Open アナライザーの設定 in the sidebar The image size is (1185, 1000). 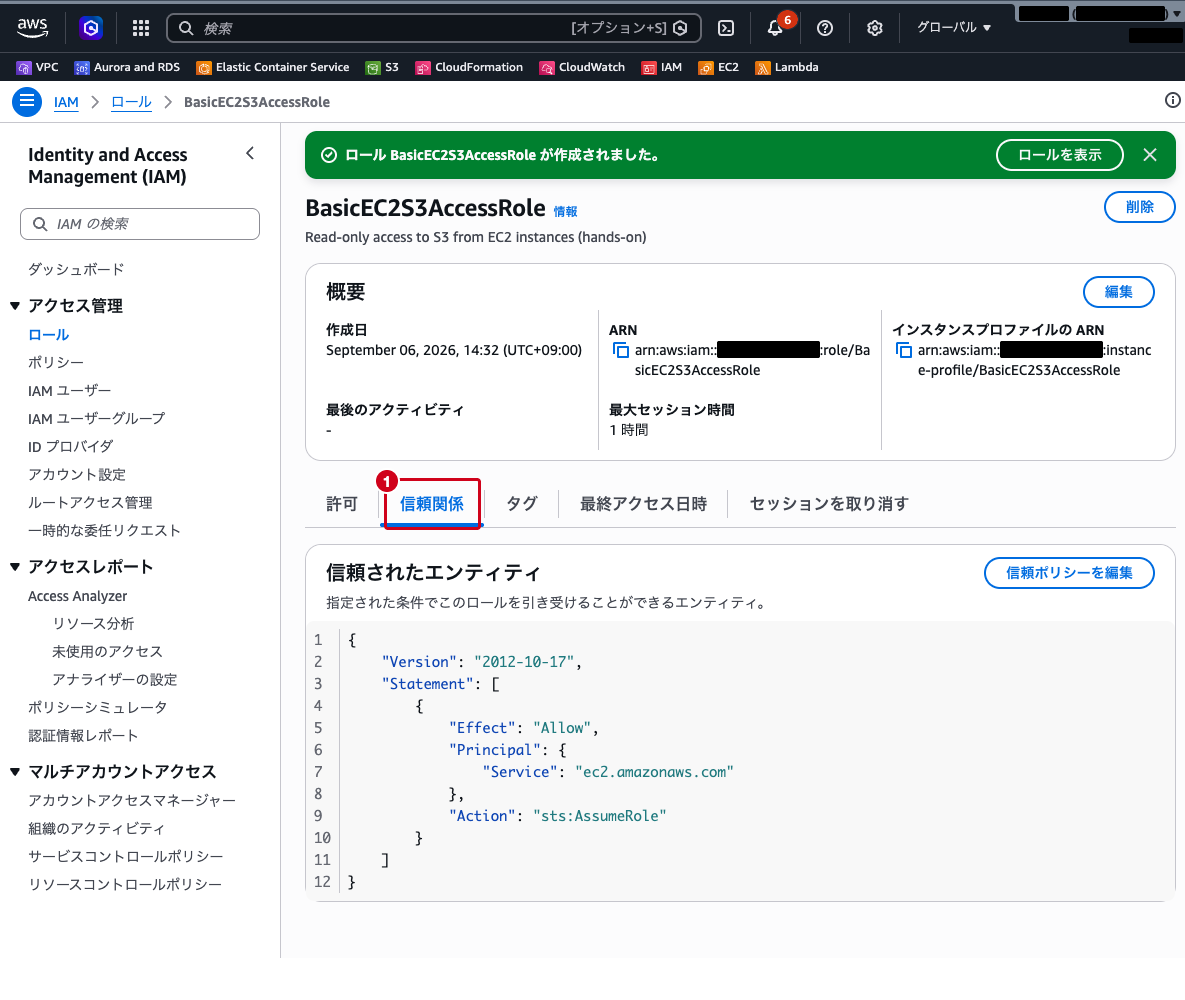coord(114,680)
